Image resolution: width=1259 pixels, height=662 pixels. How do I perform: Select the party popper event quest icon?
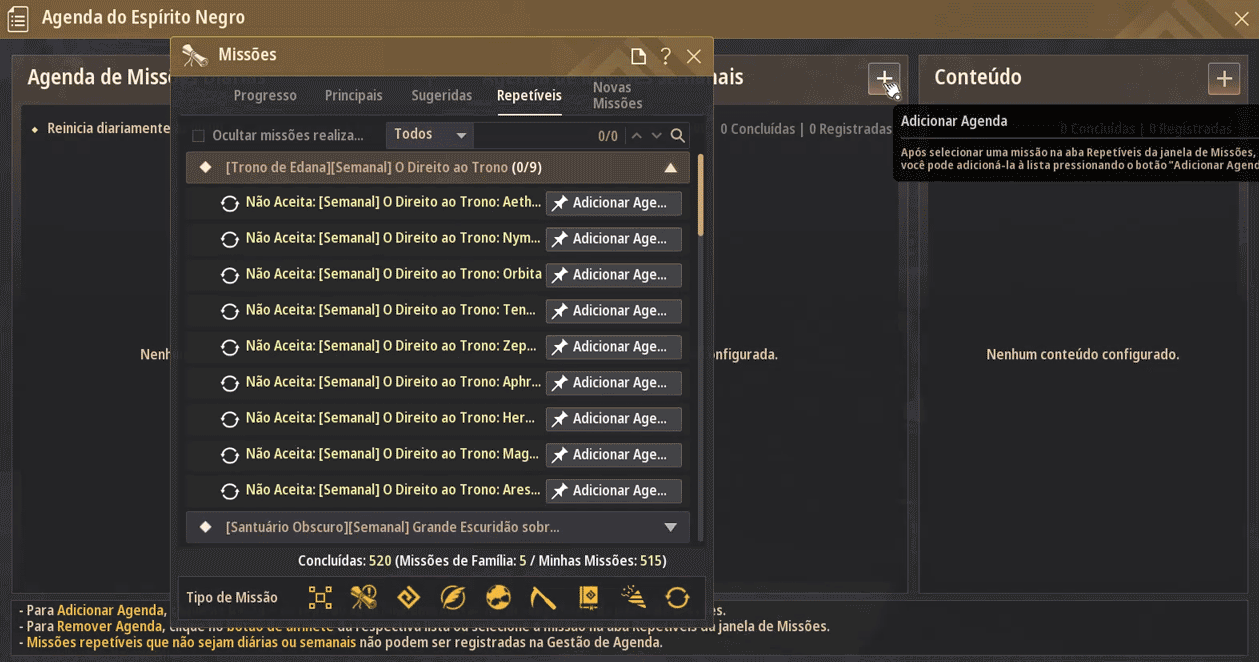pos(633,597)
